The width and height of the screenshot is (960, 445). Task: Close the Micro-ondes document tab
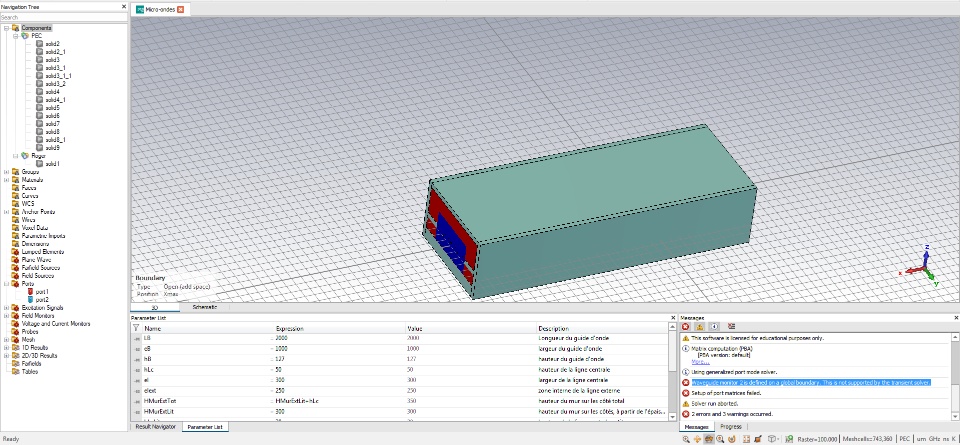coord(181,9)
